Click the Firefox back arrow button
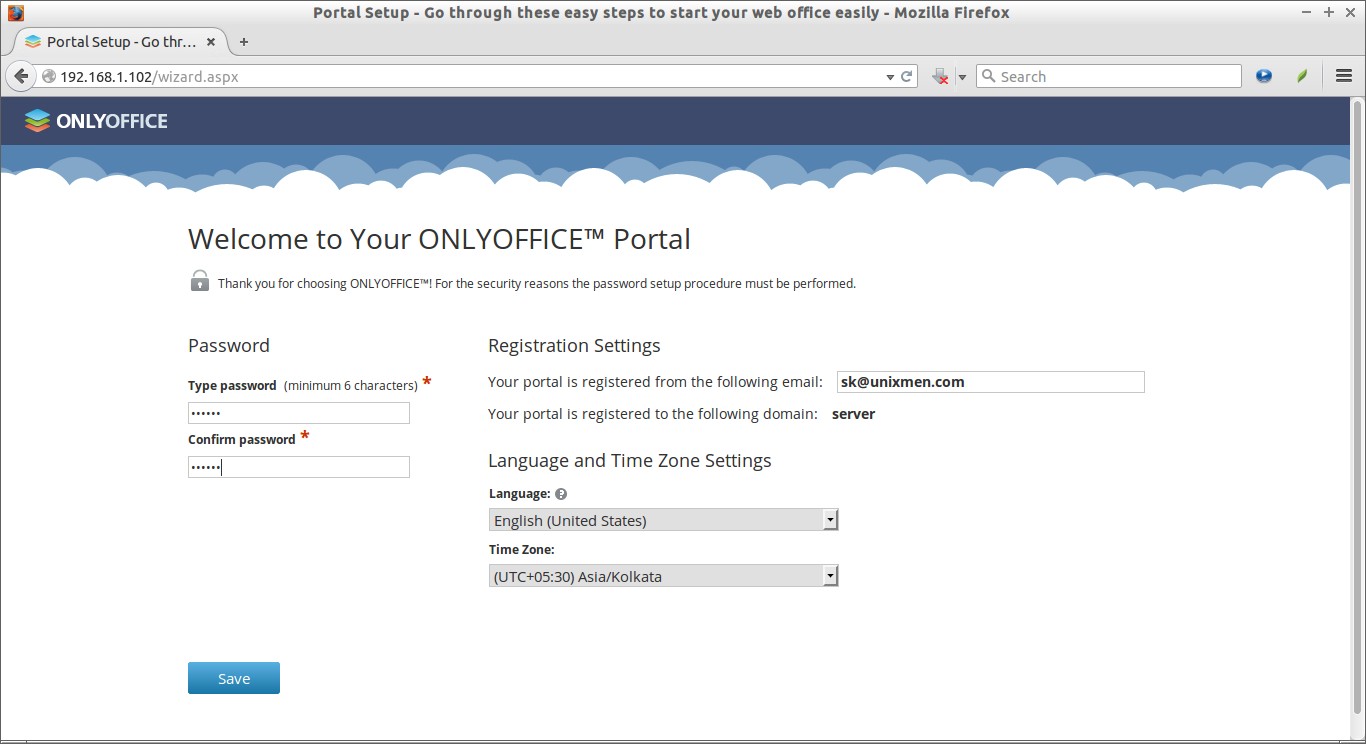This screenshot has height=744, width=1366. coord(21,76)
